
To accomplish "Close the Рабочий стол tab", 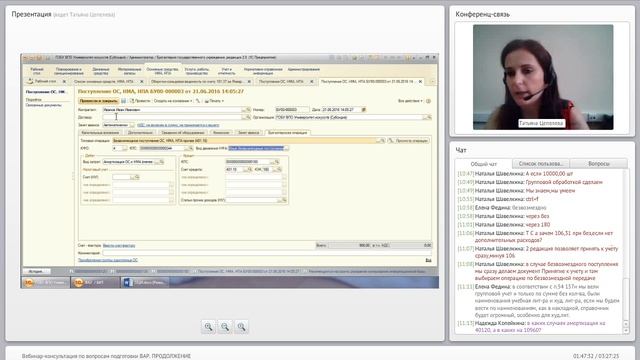I will pos(64,82).
